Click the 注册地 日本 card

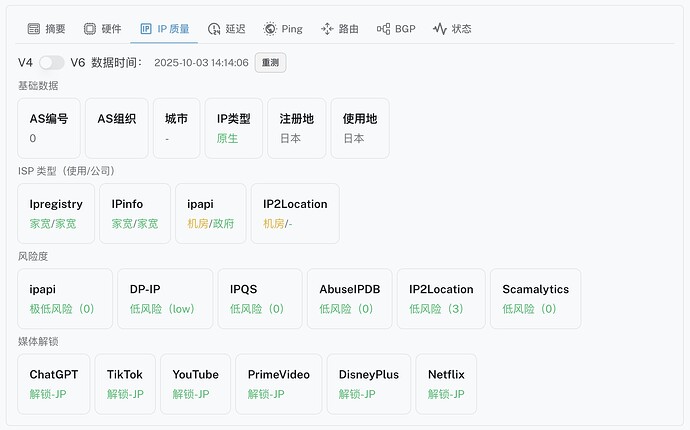[297, 128]
